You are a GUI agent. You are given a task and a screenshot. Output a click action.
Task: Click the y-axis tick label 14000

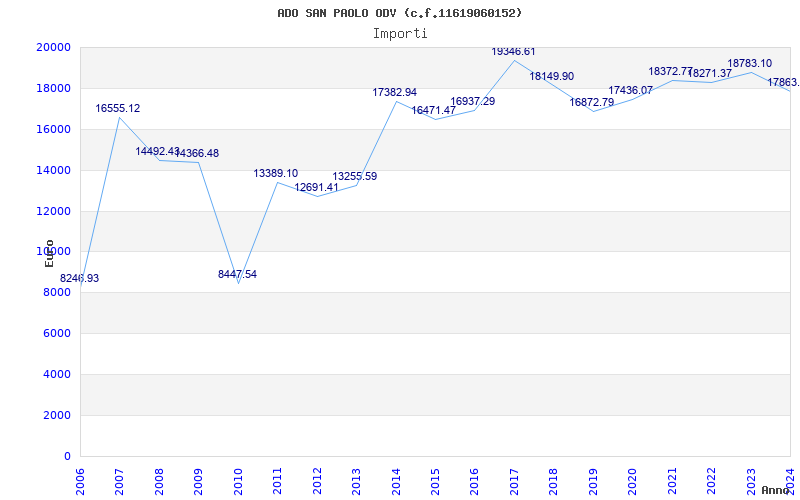pyautogui.click(x=54, y=170)
